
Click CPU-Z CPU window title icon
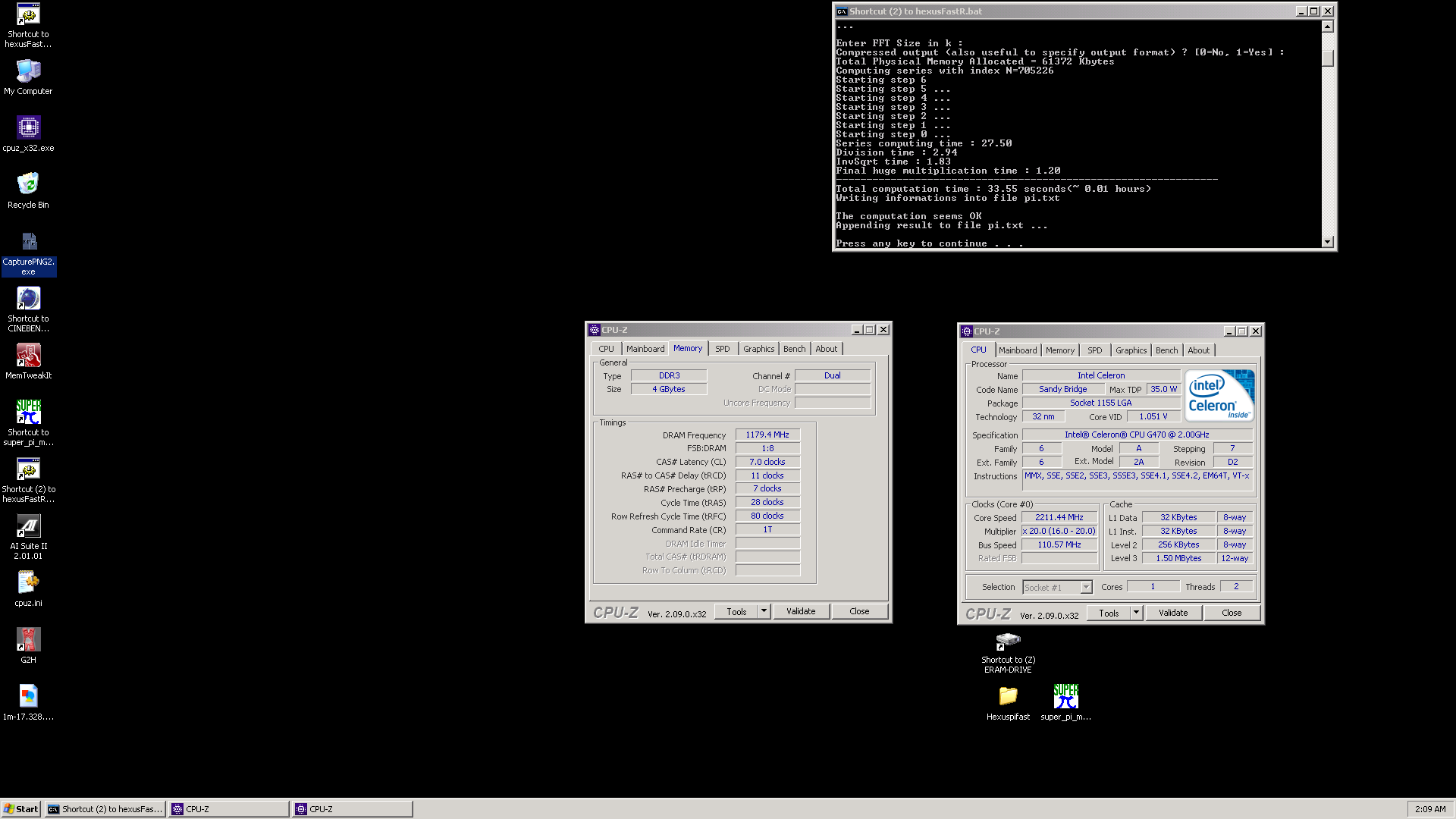coord(967,331)
